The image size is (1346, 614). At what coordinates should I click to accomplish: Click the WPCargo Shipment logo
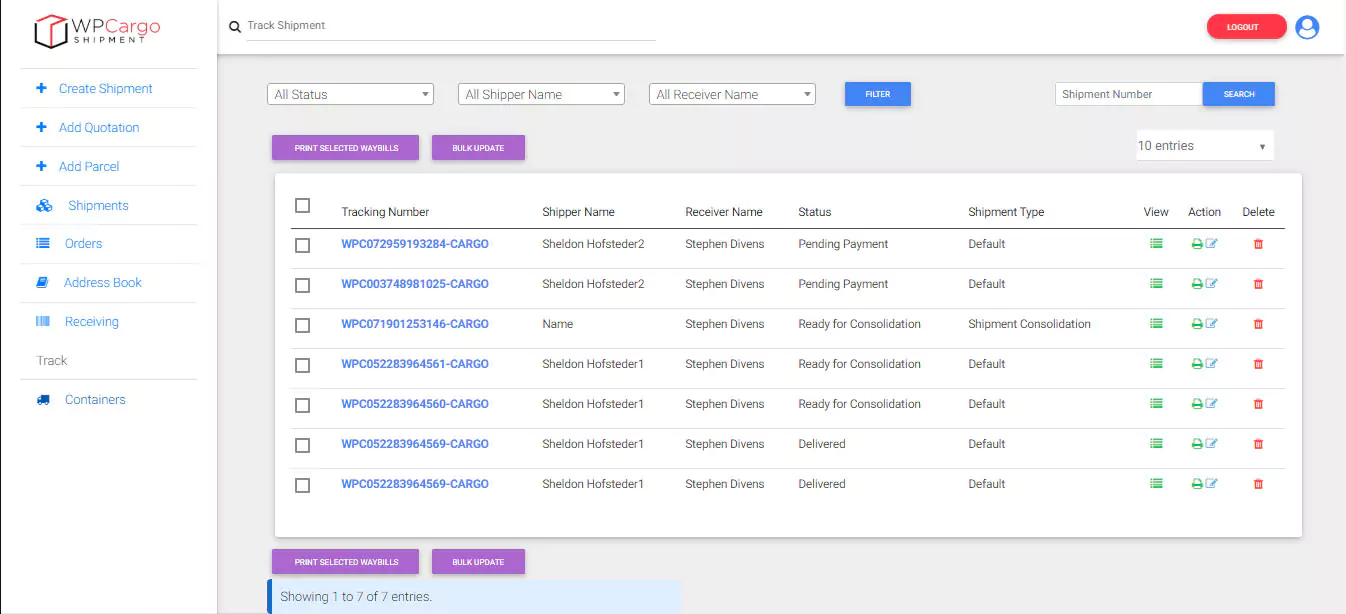click(x=97, y=30)
